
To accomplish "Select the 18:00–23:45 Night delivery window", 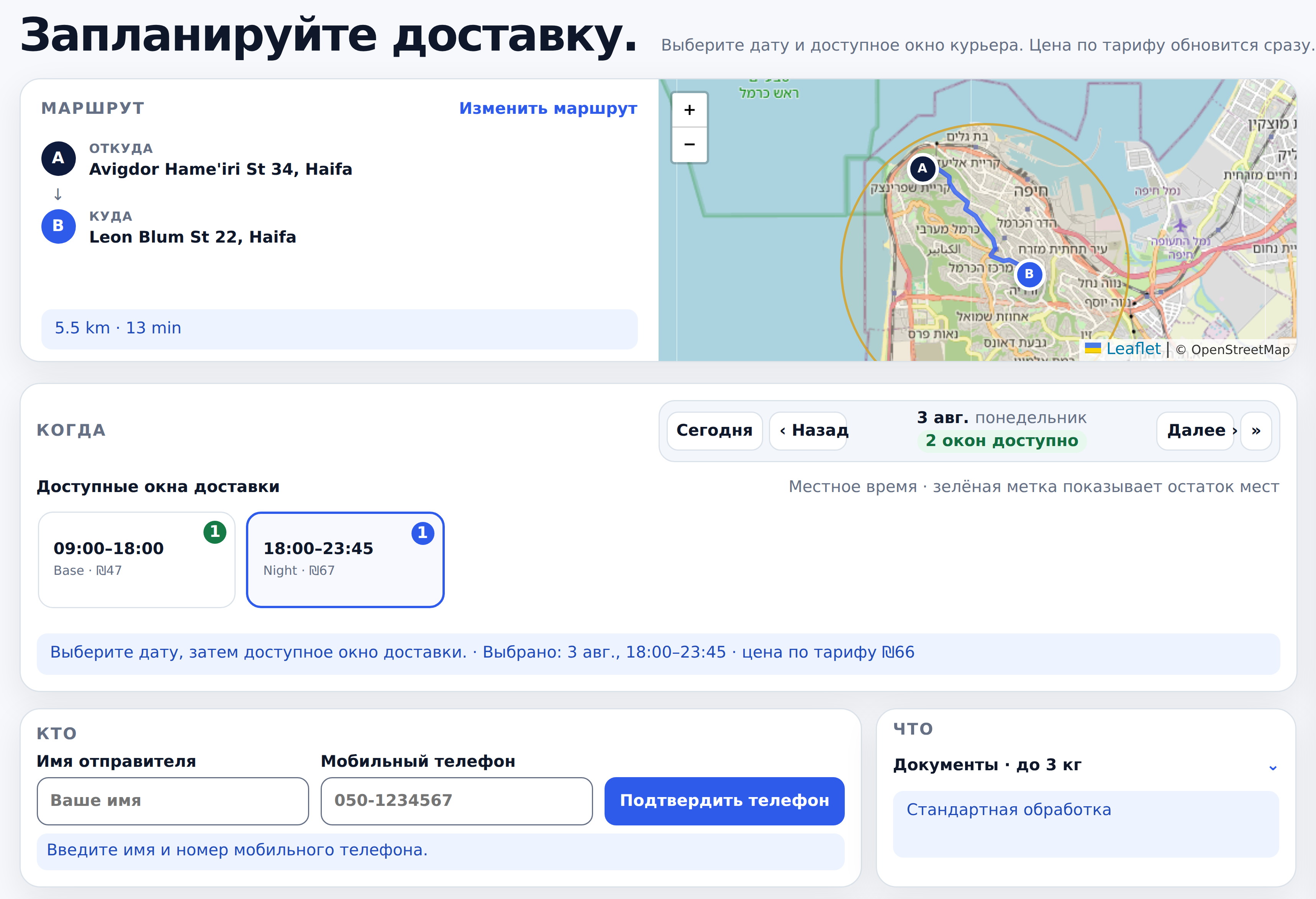I will click(345, 560).
